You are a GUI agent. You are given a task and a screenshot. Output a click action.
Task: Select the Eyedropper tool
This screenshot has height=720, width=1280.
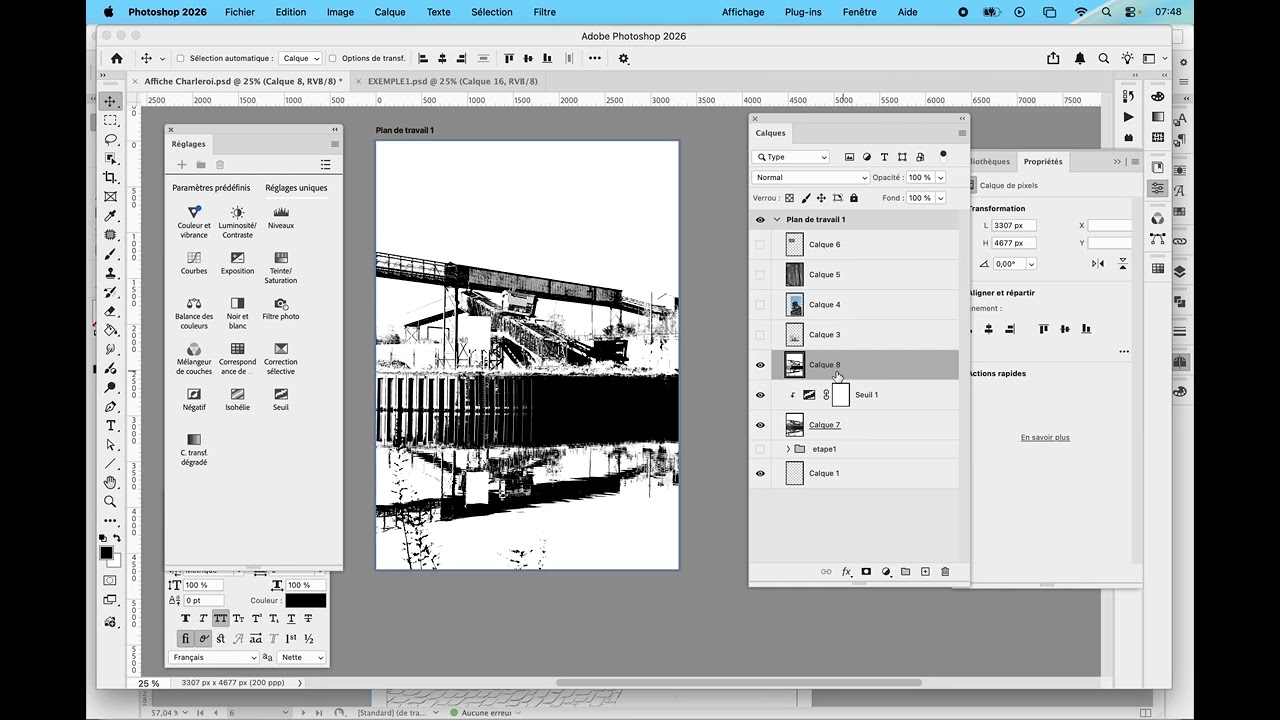pos(111,215)
